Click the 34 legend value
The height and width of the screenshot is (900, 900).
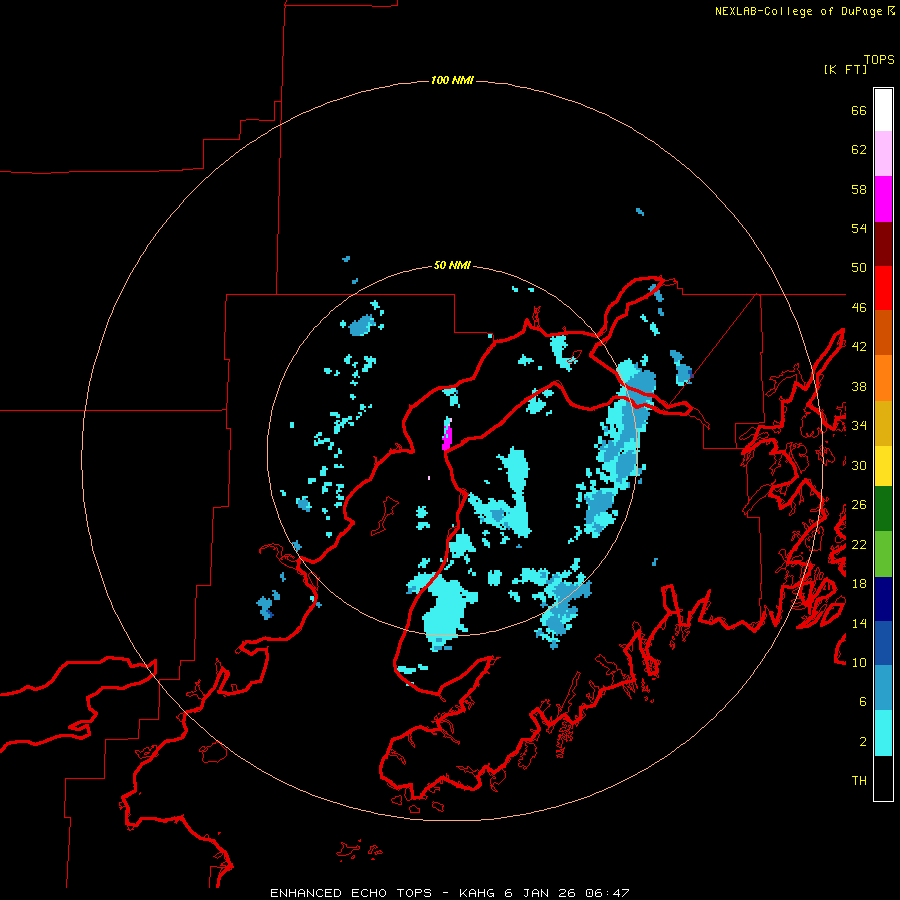[x=859, y=426]
